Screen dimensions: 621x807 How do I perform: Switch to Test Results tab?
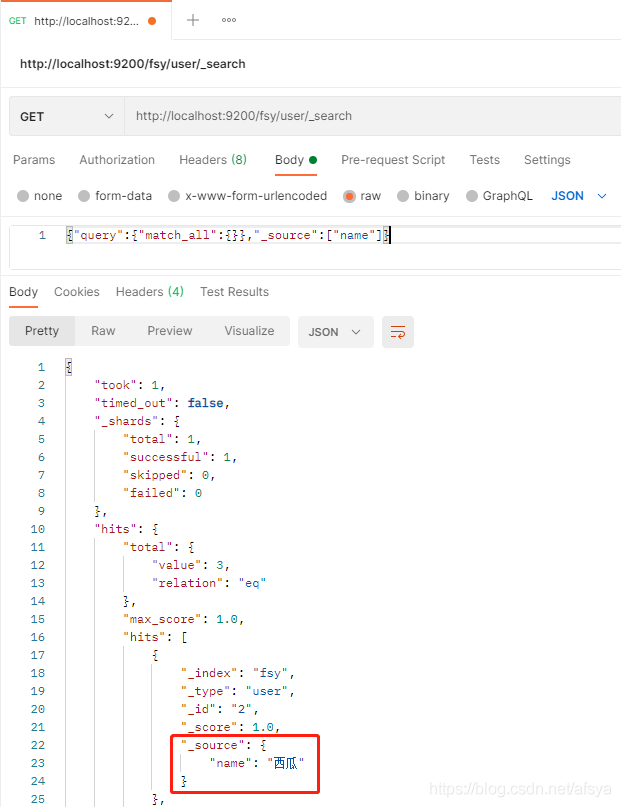234,292
